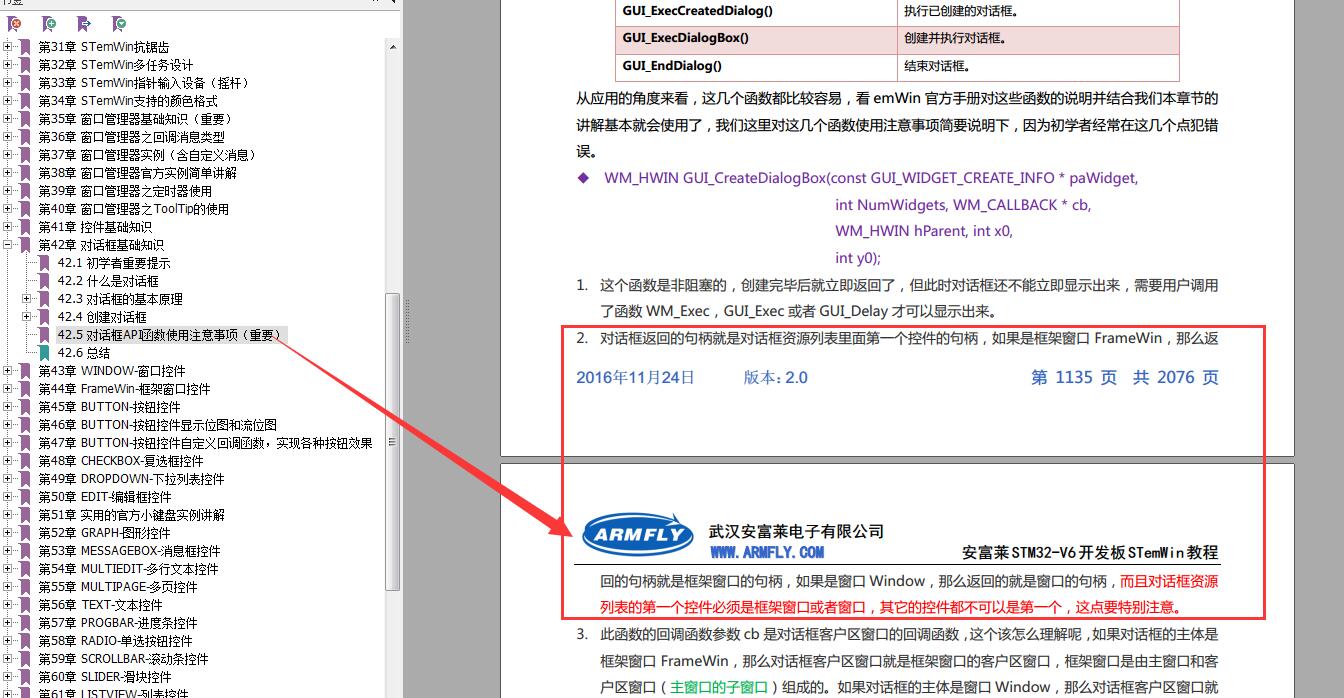This screenshot has height=698, width=1344.
Task: Select 42.5 对话框API函数使用注意事项 bookmark
Action: pyautogui.click(x=170, y=335)
